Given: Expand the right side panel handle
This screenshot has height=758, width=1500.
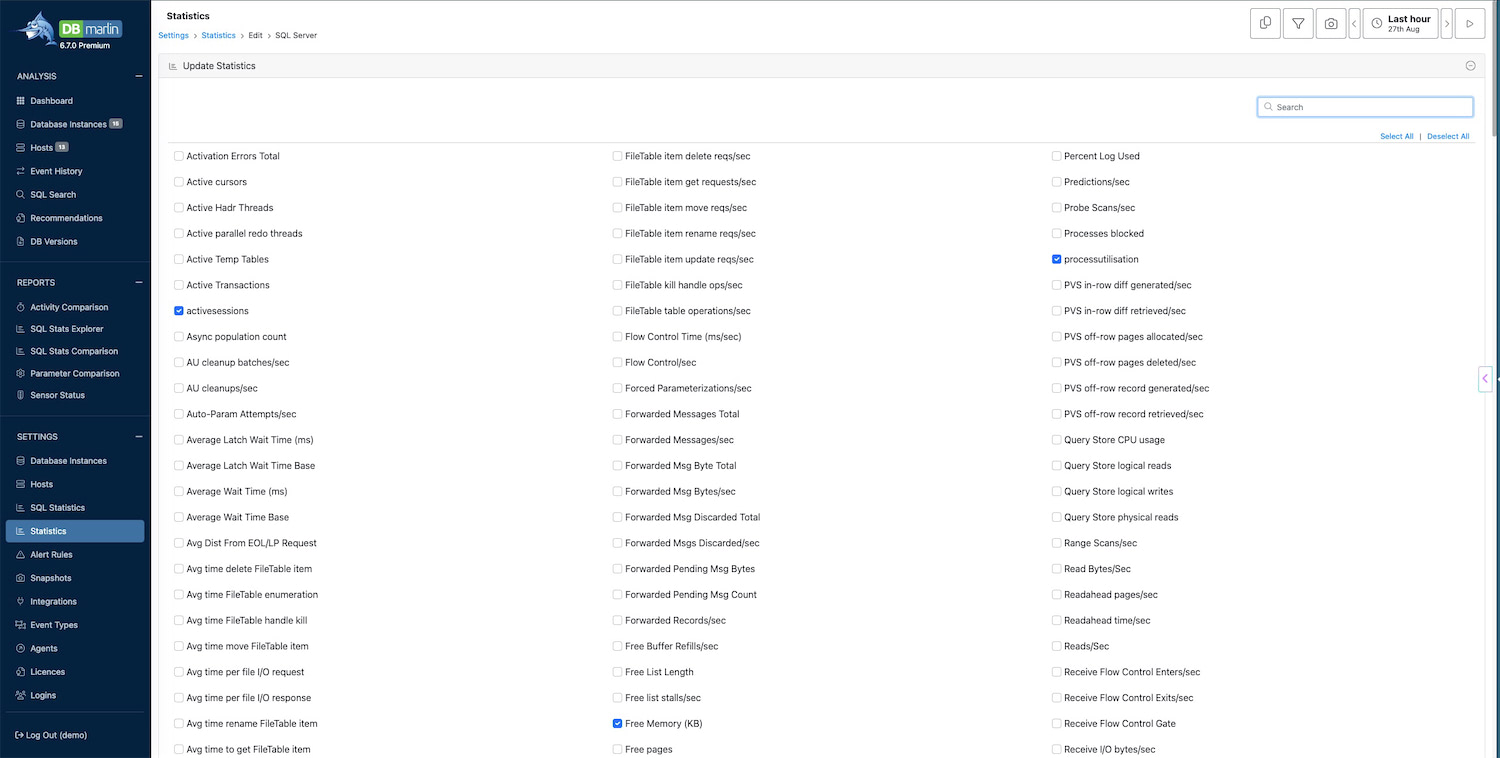Looking at the screenshot, I should (1485, 379).
